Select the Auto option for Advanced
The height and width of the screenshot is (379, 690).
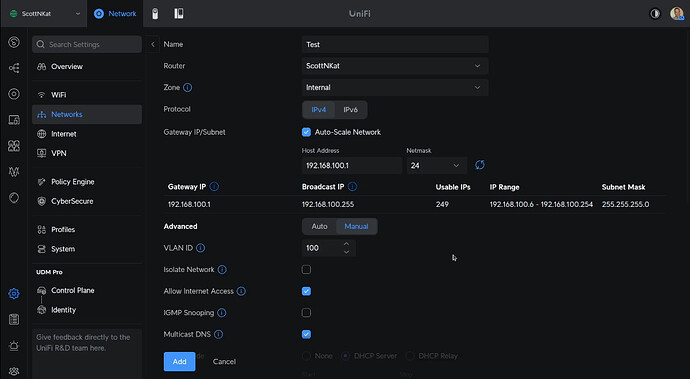coord(319,226)
